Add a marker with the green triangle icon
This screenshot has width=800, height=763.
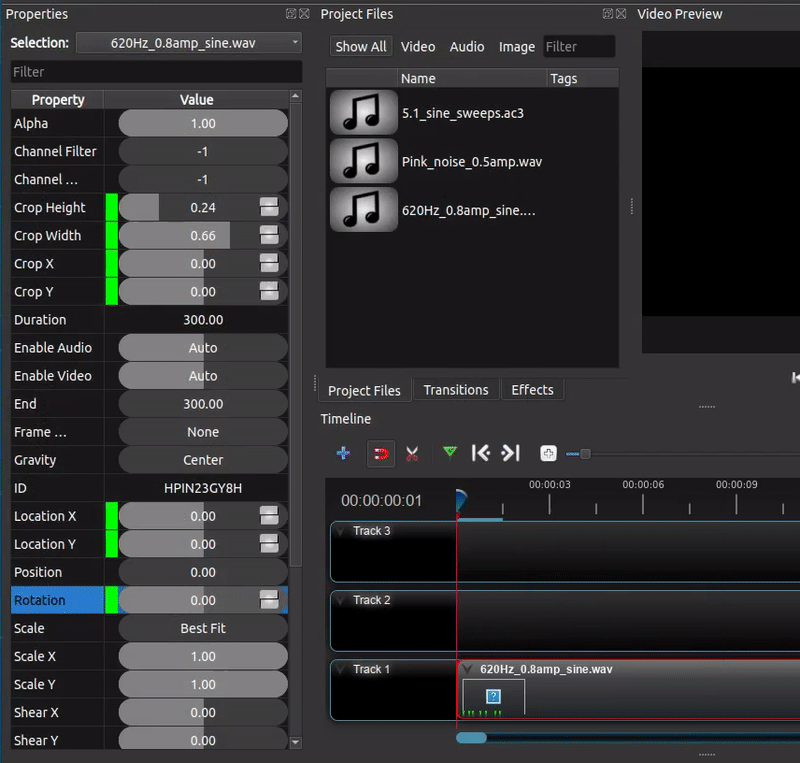(449, 452)
